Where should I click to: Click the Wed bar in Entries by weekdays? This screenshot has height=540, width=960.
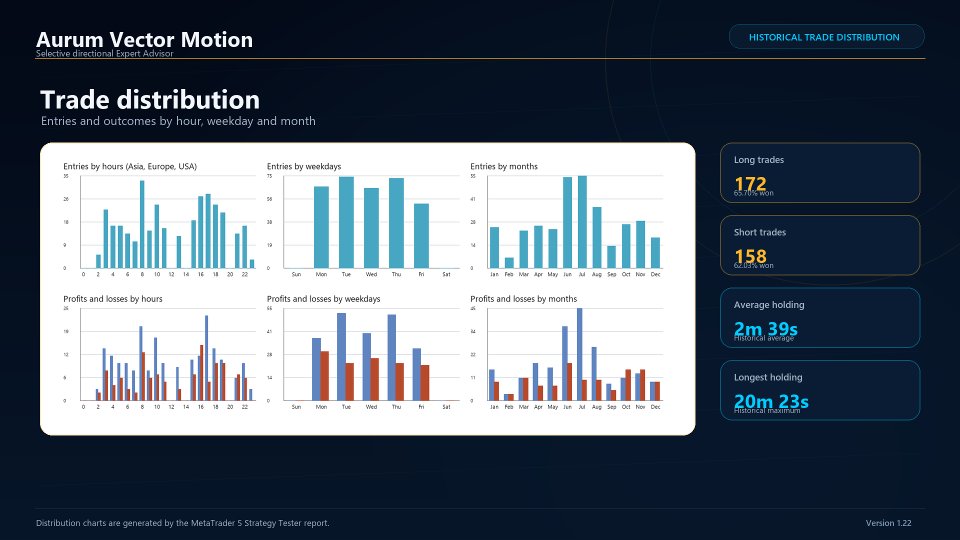(371, 228)
